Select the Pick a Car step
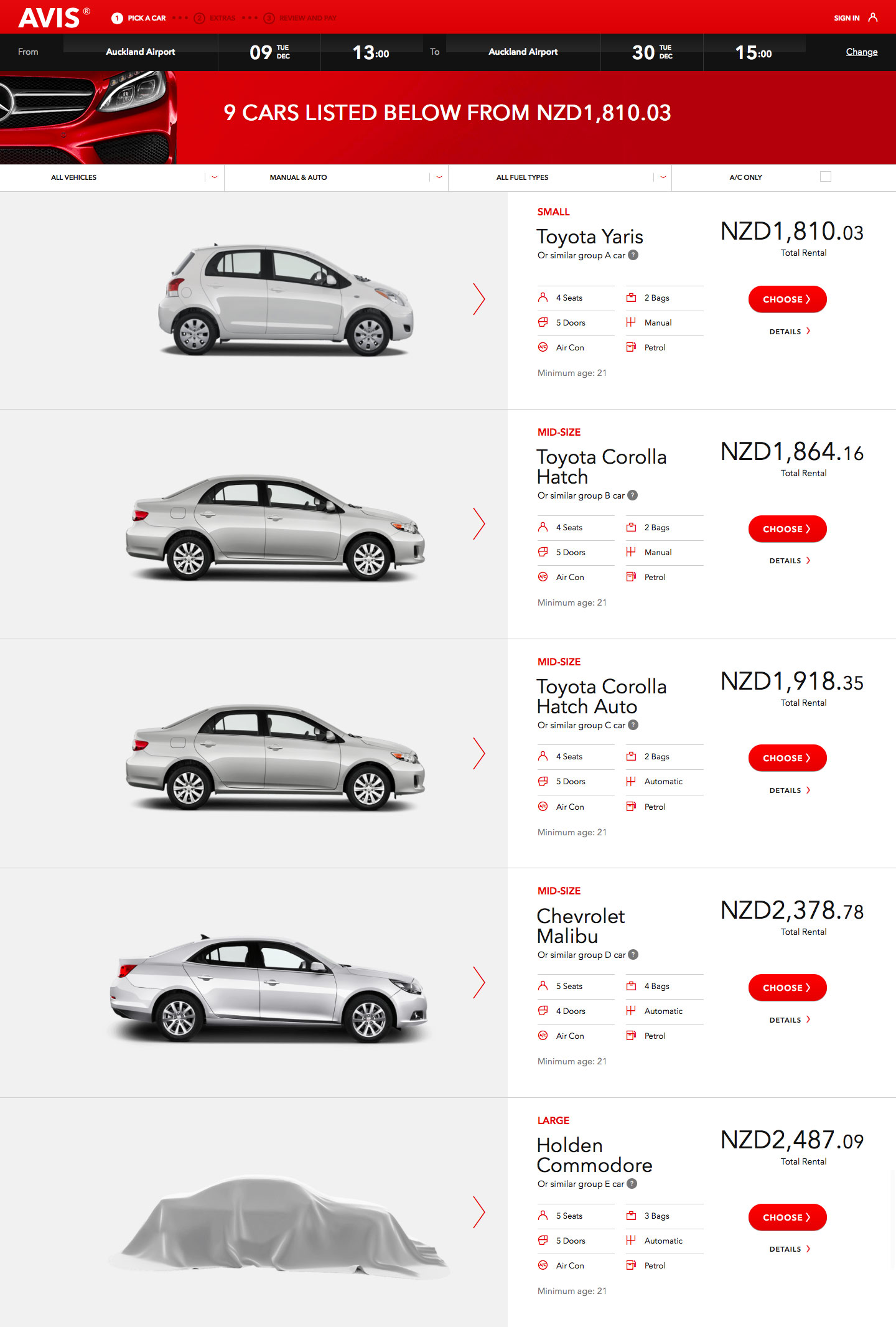Viewport: 896px width, 1327px height. tap(139, 18)
